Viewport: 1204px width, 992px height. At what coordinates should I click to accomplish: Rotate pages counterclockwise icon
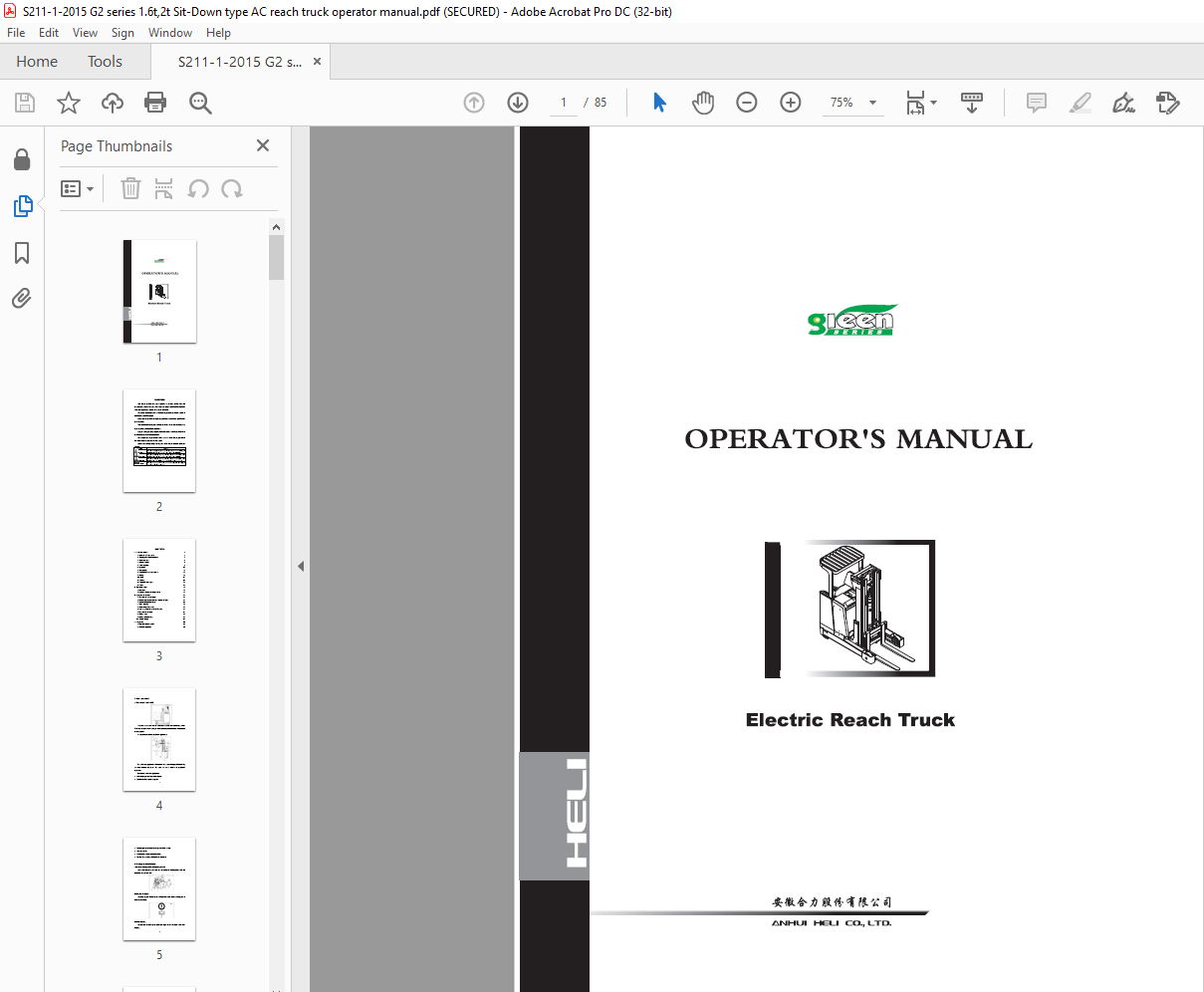(x=198, y=188)
